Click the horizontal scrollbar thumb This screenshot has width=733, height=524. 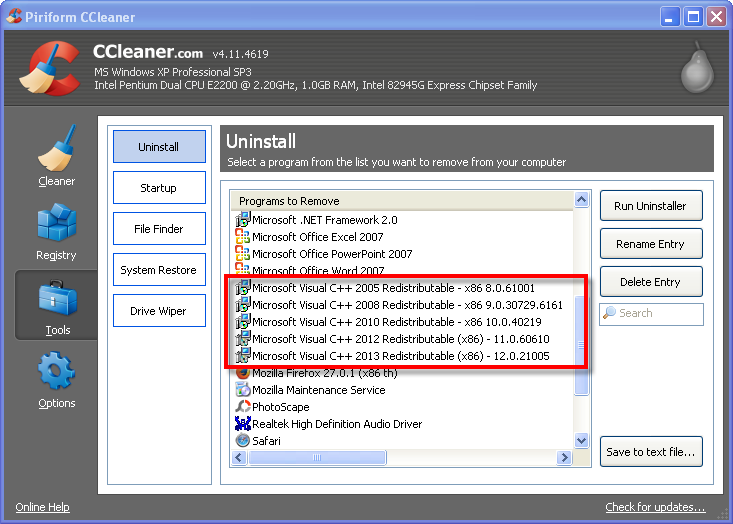click(x=317, y=457)
